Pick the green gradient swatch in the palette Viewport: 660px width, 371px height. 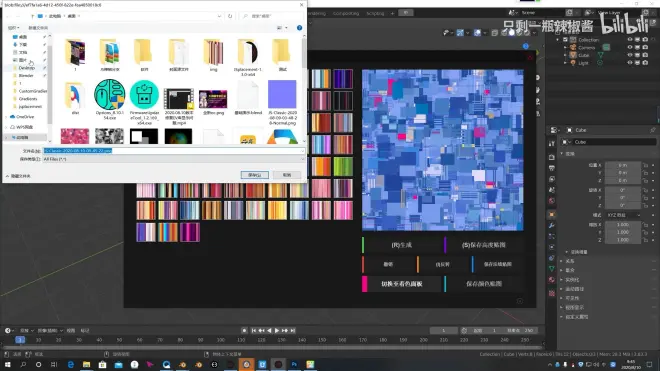coord(343,167)
